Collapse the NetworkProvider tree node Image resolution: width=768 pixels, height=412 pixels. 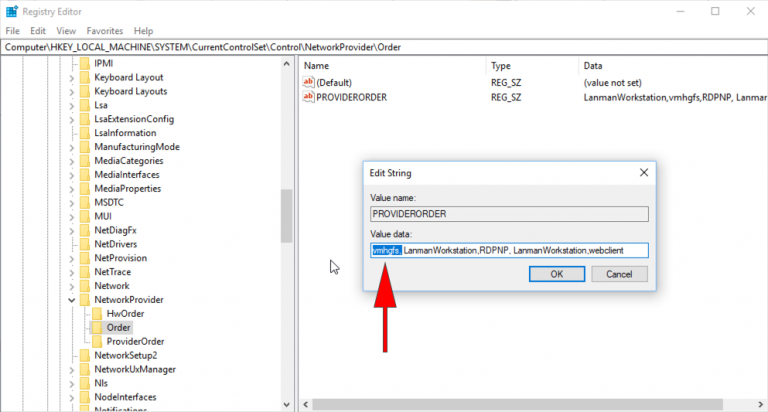pos(72,300)
